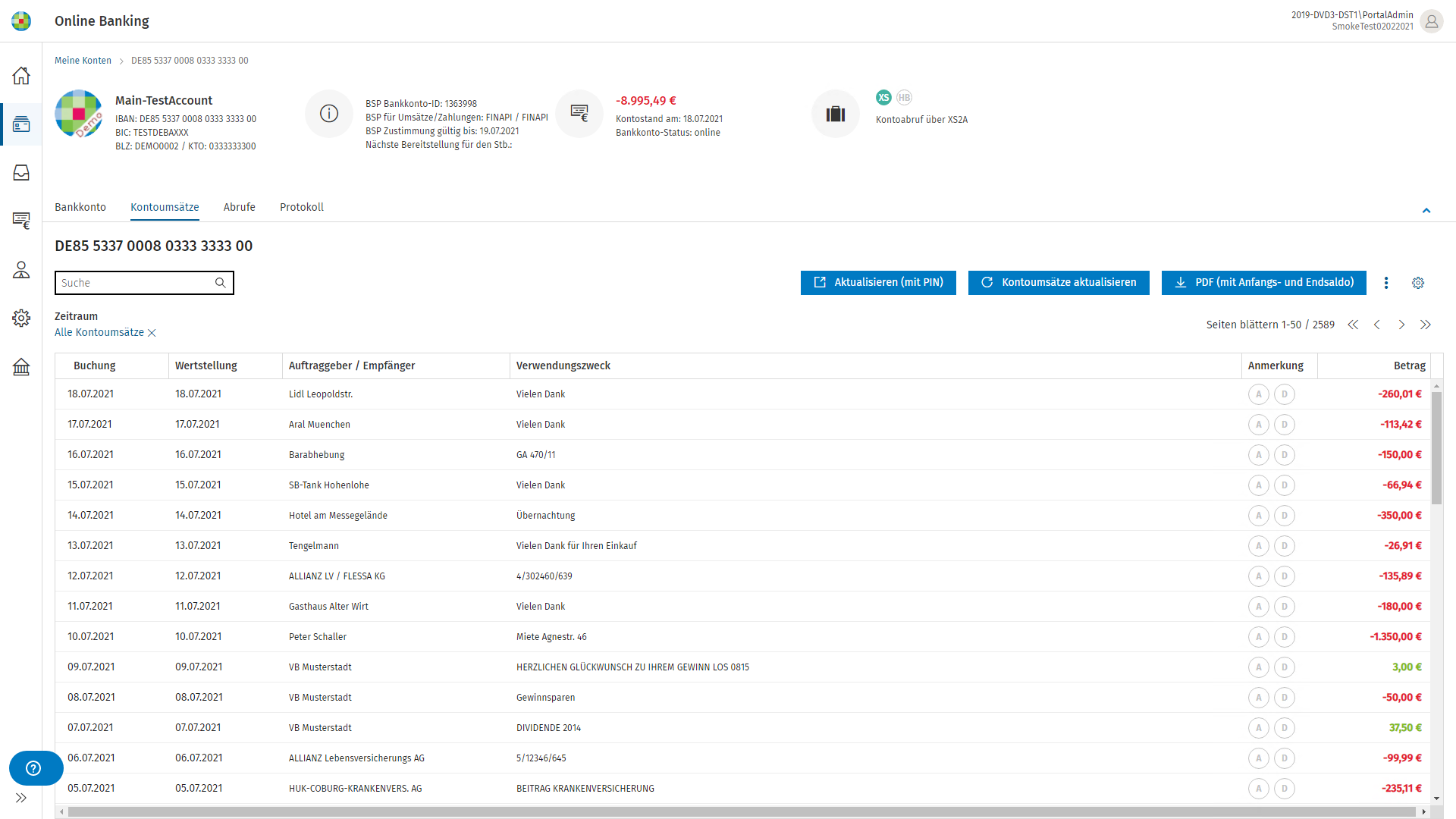The image size is (1456, 819).
Task: Click the info circle icon by BSP details
Action: pos(329,114)
